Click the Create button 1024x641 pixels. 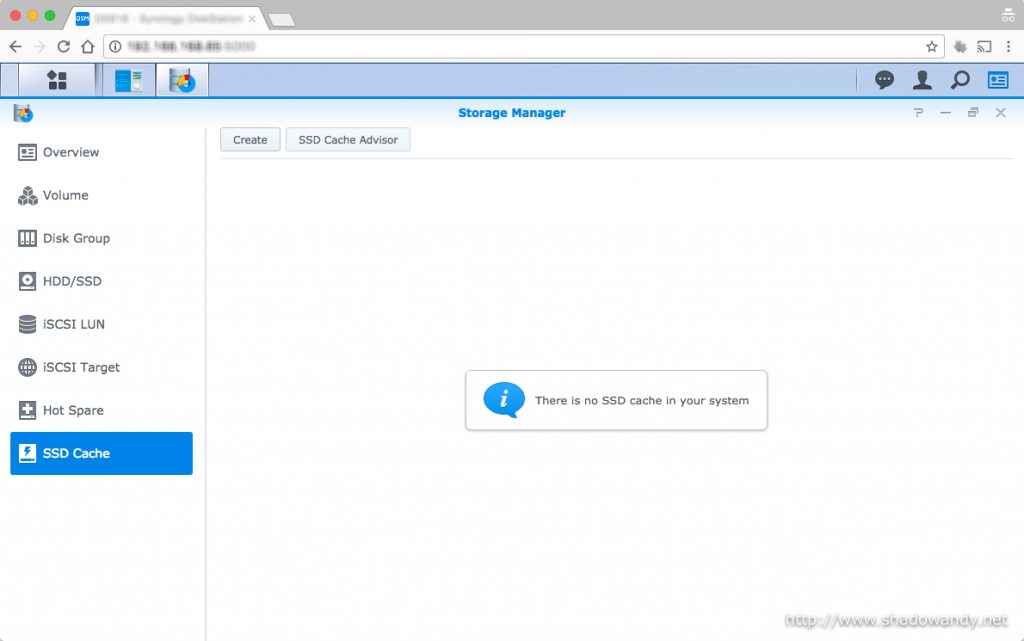point(250,140)
